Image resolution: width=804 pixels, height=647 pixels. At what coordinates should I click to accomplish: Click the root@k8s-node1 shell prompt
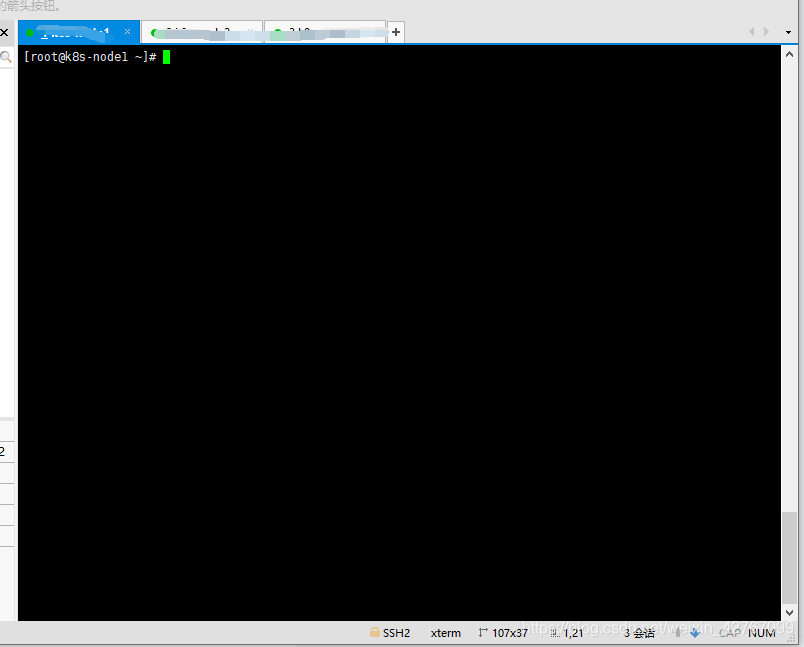point(90,57)
